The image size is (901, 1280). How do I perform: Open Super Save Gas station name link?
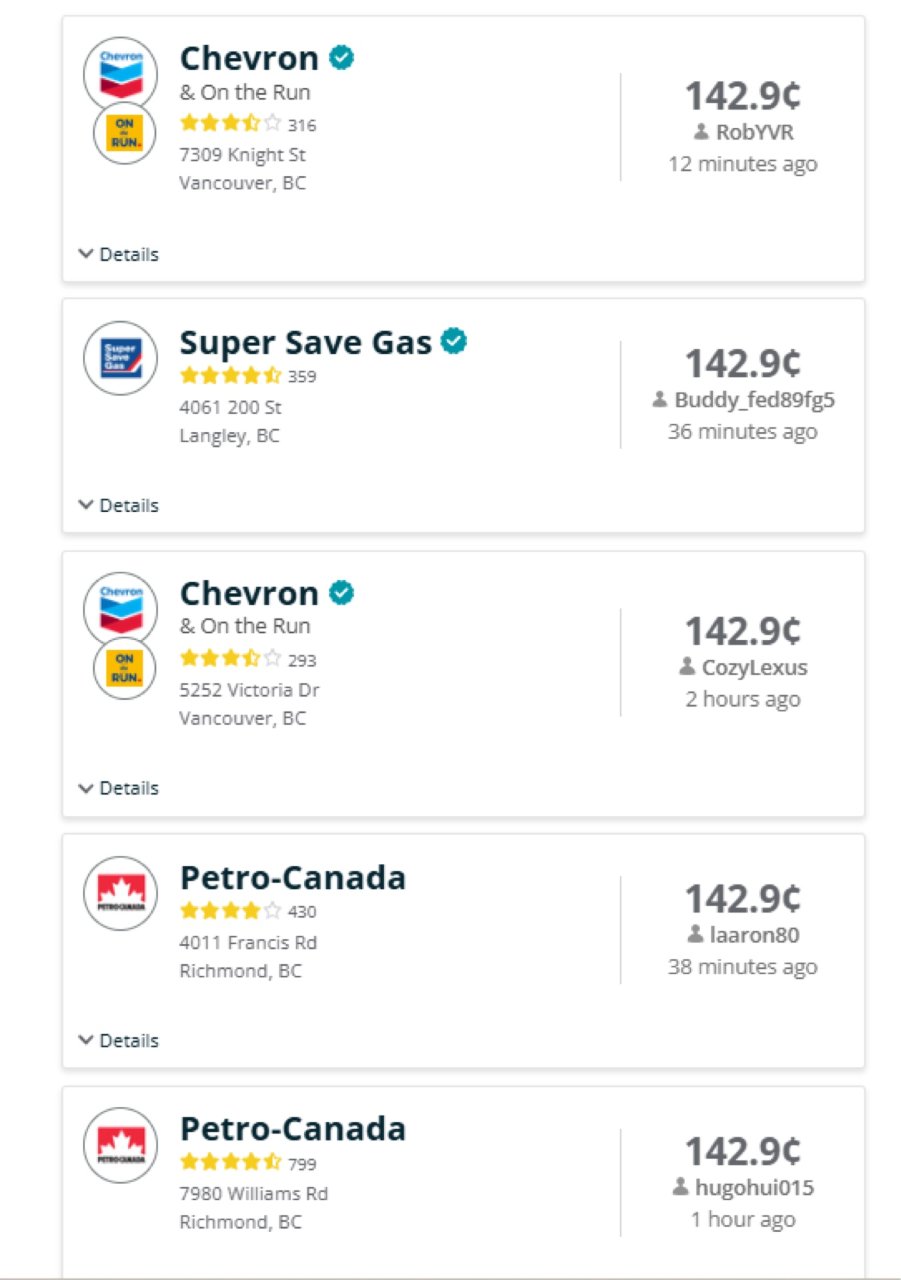306,343
